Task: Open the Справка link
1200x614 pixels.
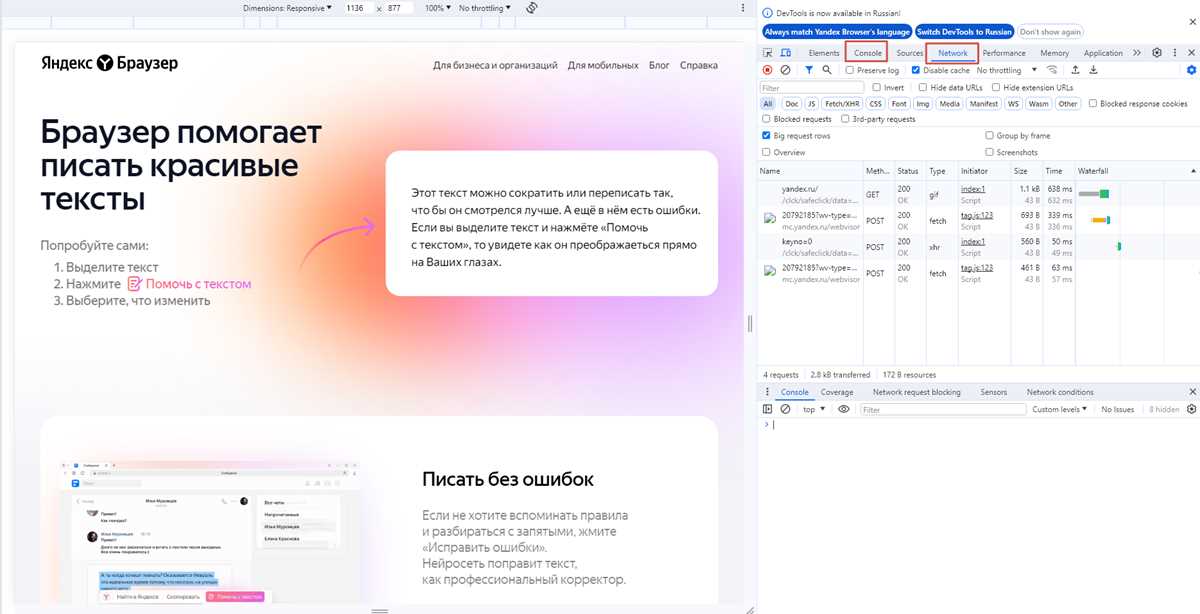Action: [698, 65]
